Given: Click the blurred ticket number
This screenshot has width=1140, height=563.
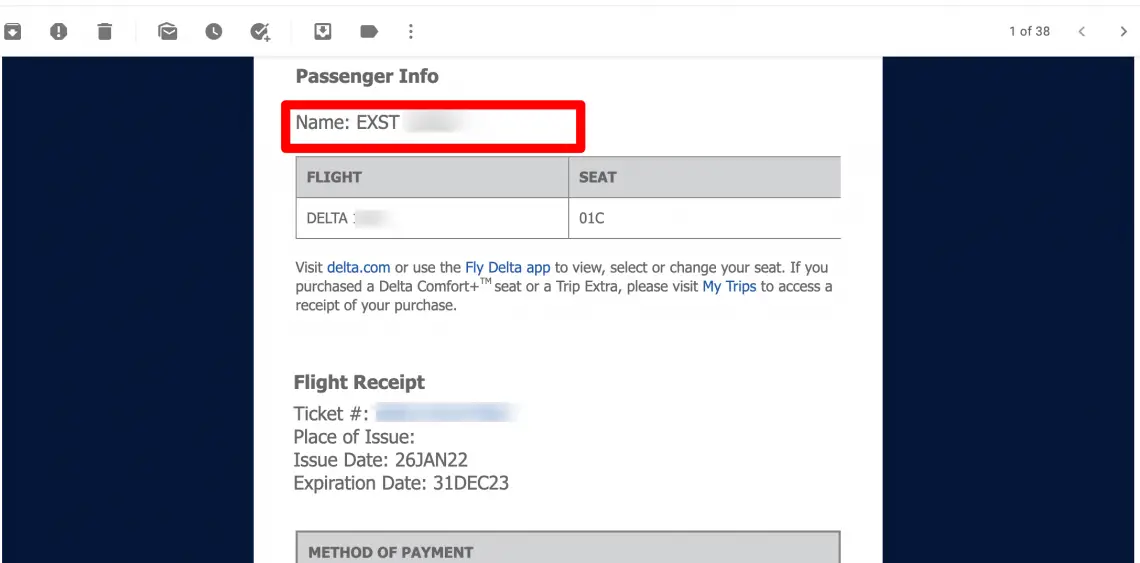Looking at the screenshot, I should click(x=446, y=414).
